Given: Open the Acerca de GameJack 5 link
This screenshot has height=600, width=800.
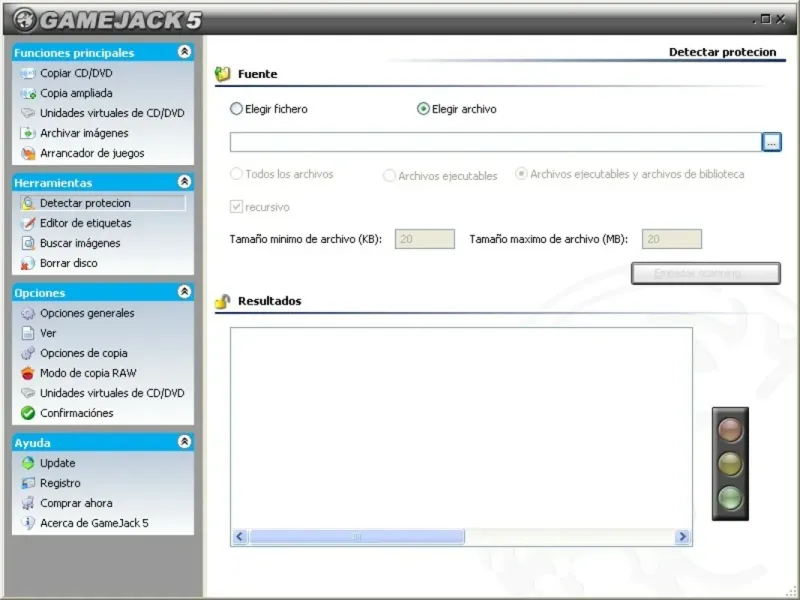Looking at the screenshot, I should (94, 523).
